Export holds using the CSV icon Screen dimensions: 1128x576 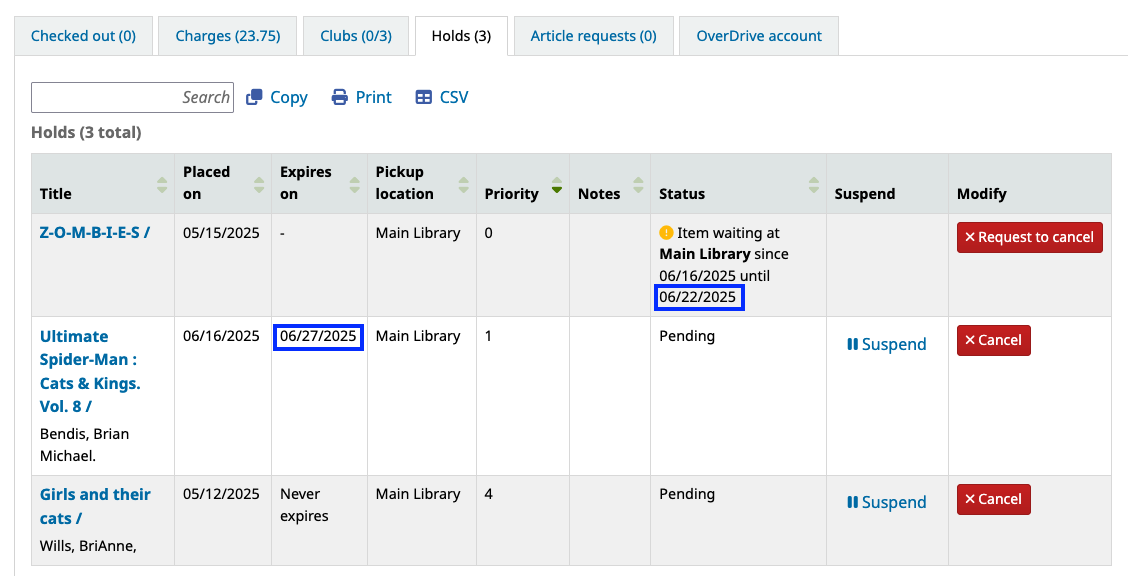click(x=424, y=97)
